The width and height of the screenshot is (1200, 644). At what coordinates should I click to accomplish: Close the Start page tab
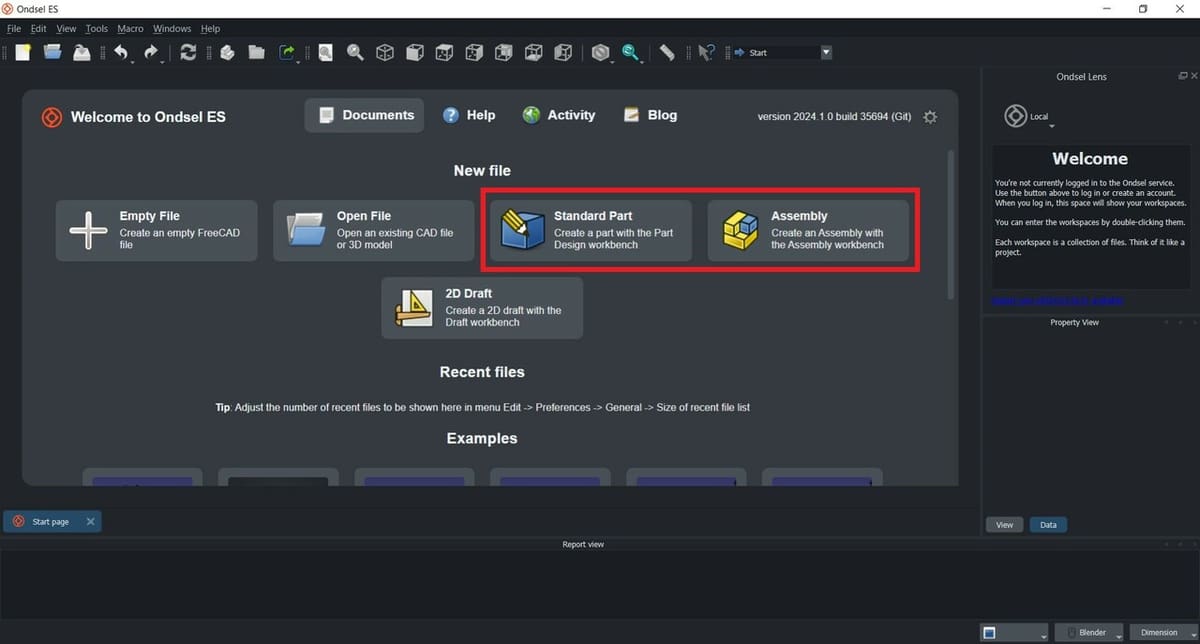(90, 521)
